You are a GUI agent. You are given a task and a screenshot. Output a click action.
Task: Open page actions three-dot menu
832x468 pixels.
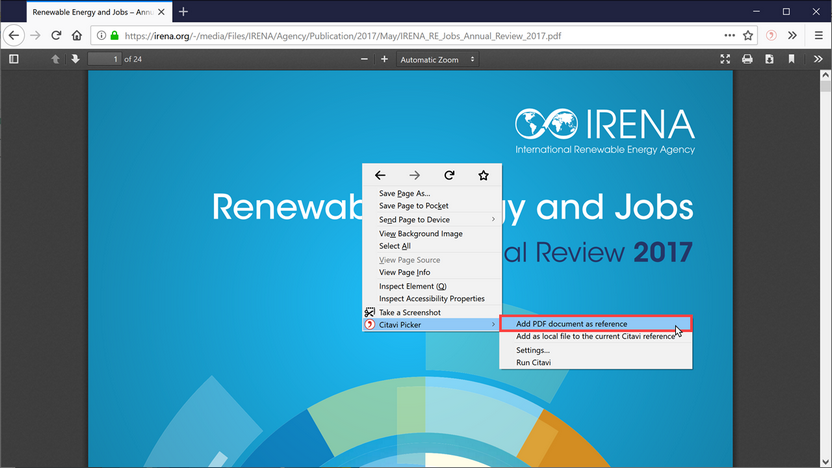tap(730, 36)
